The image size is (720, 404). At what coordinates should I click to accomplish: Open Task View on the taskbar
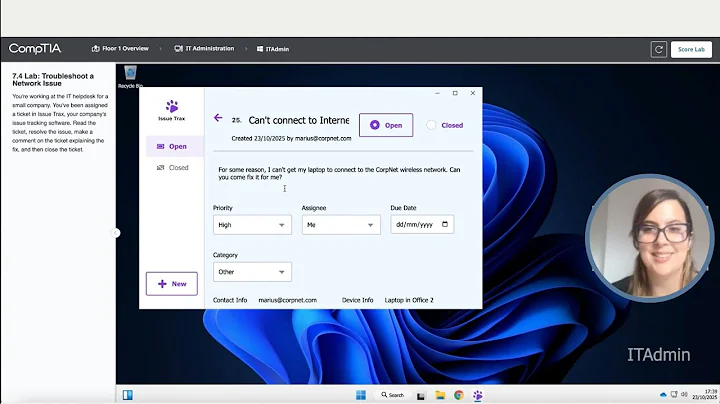[421, 395]
